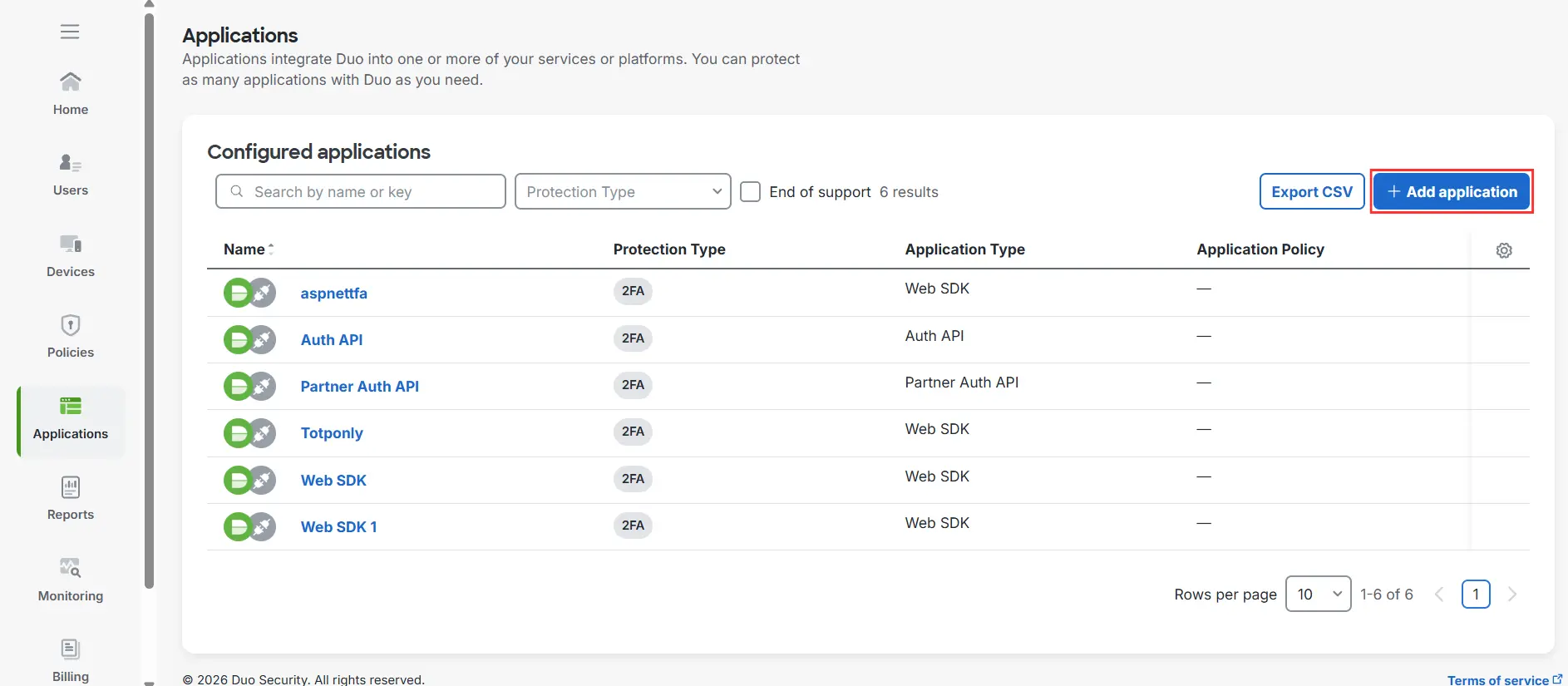
Task: Open Monitoring in sidebar
Action: pos(71,580)
